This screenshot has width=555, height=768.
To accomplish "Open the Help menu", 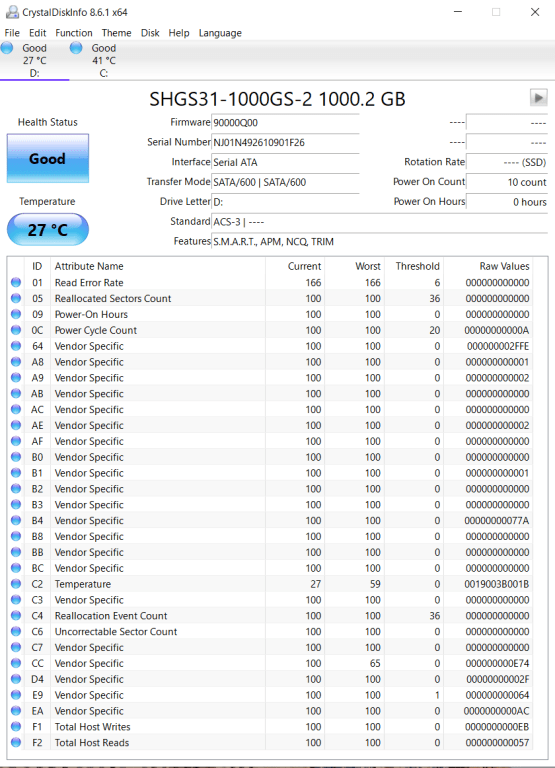I will (x=179, y=33).
